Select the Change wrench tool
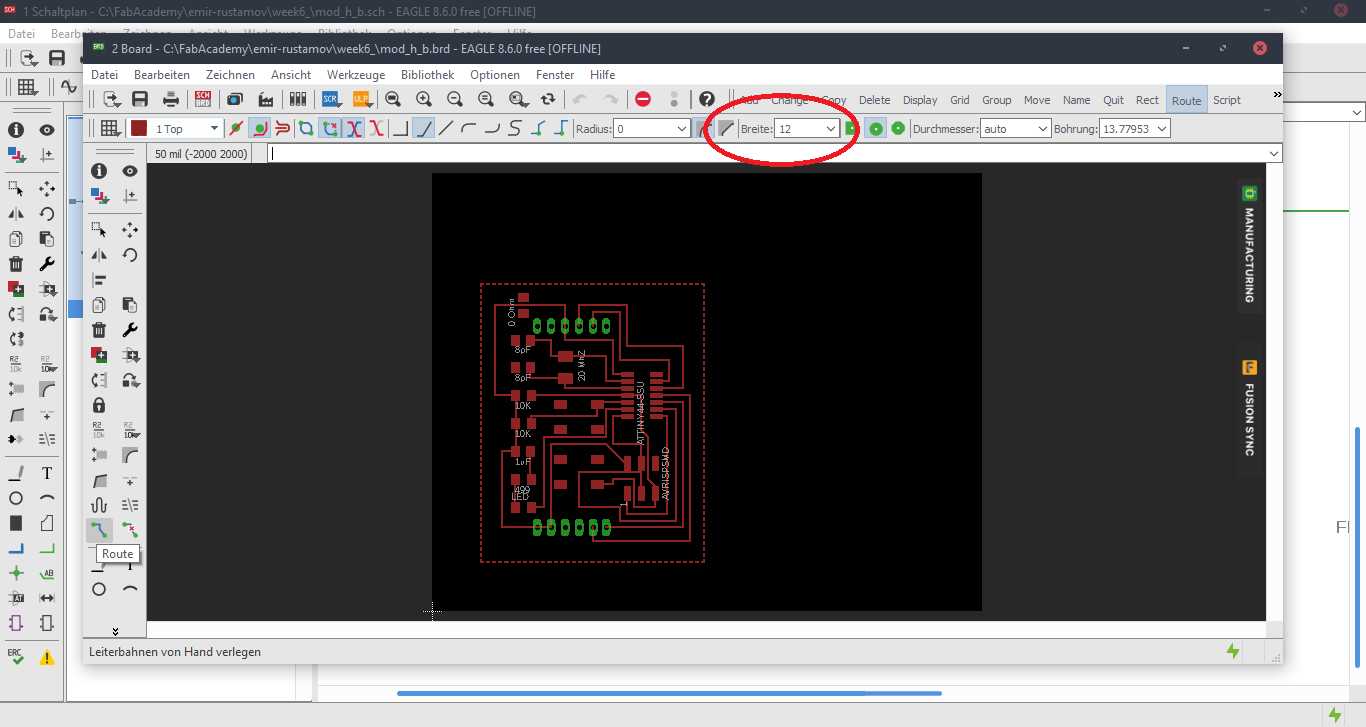This screenshot has width=1366, height=727. (130, 330)
